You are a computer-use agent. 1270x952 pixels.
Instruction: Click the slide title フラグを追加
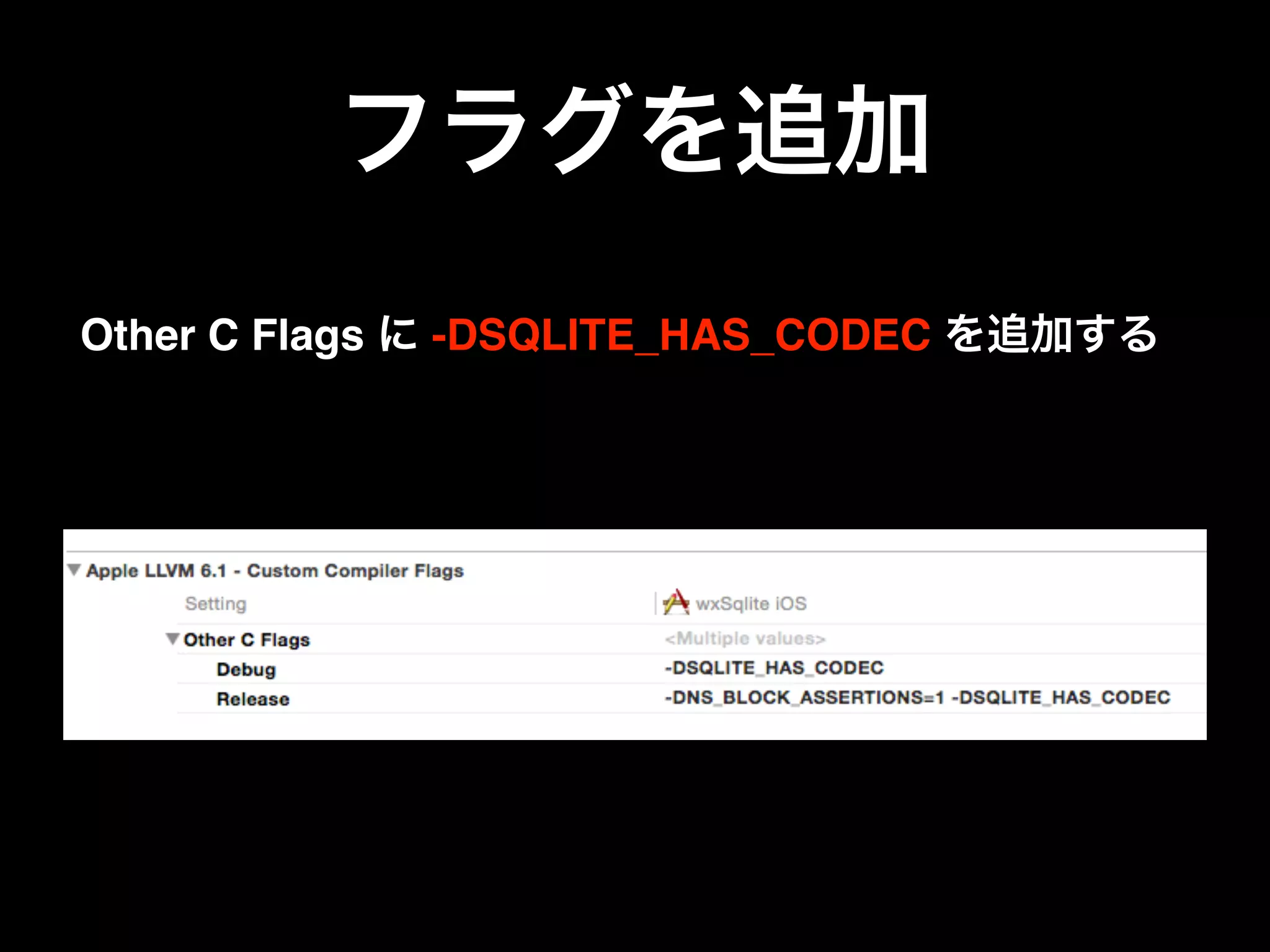pos(638,130)
